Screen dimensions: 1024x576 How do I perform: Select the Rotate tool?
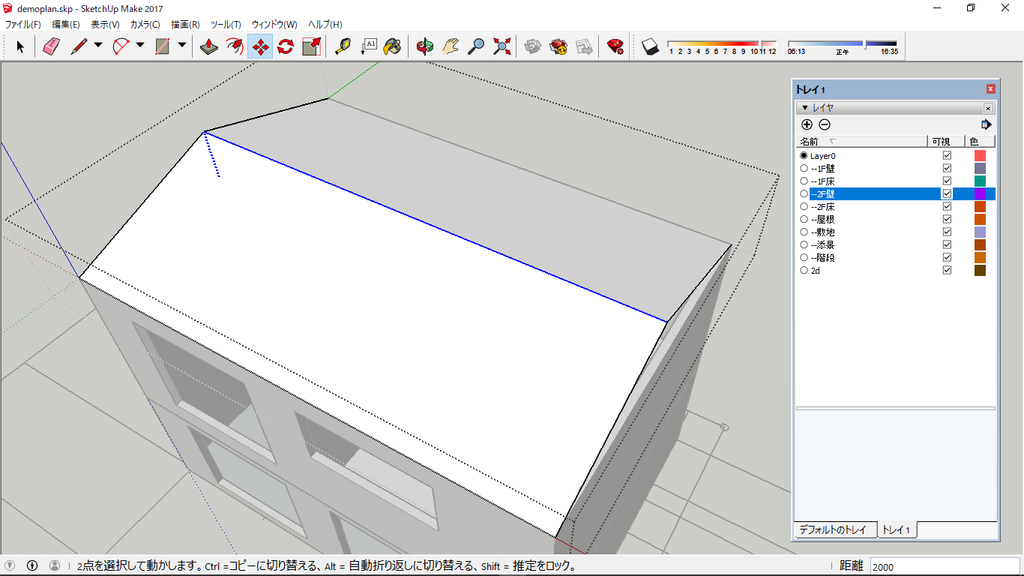(x=285, y=47)
